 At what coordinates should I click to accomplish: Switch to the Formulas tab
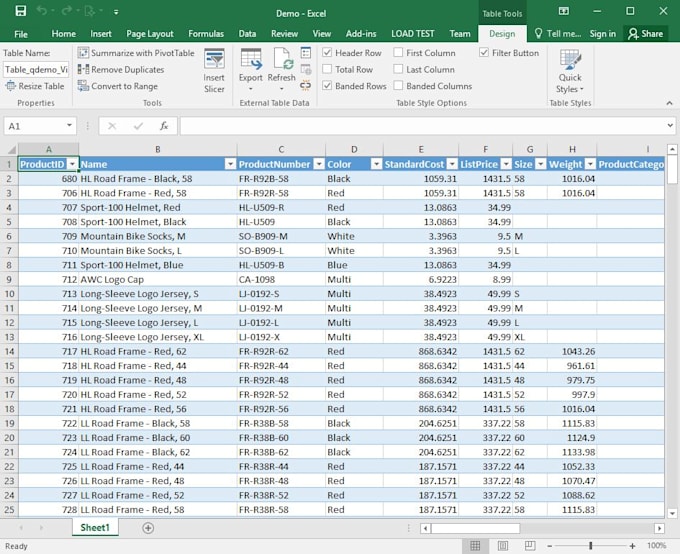[x=206, y=34]
